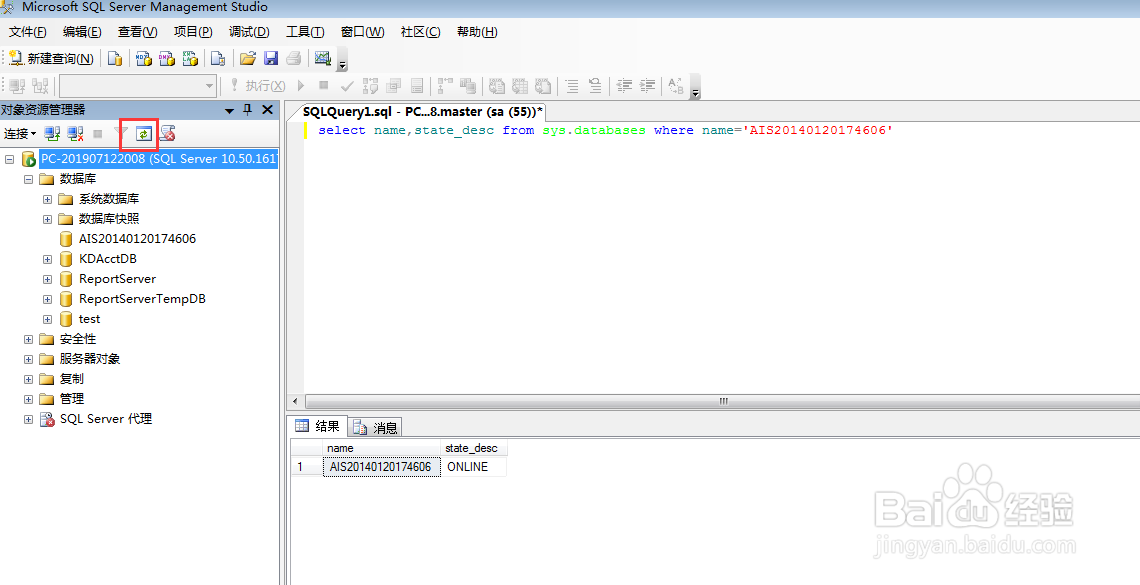Screen dimensions: 1140x585
Task: Switch to Results to Grid
Action: 520,86
